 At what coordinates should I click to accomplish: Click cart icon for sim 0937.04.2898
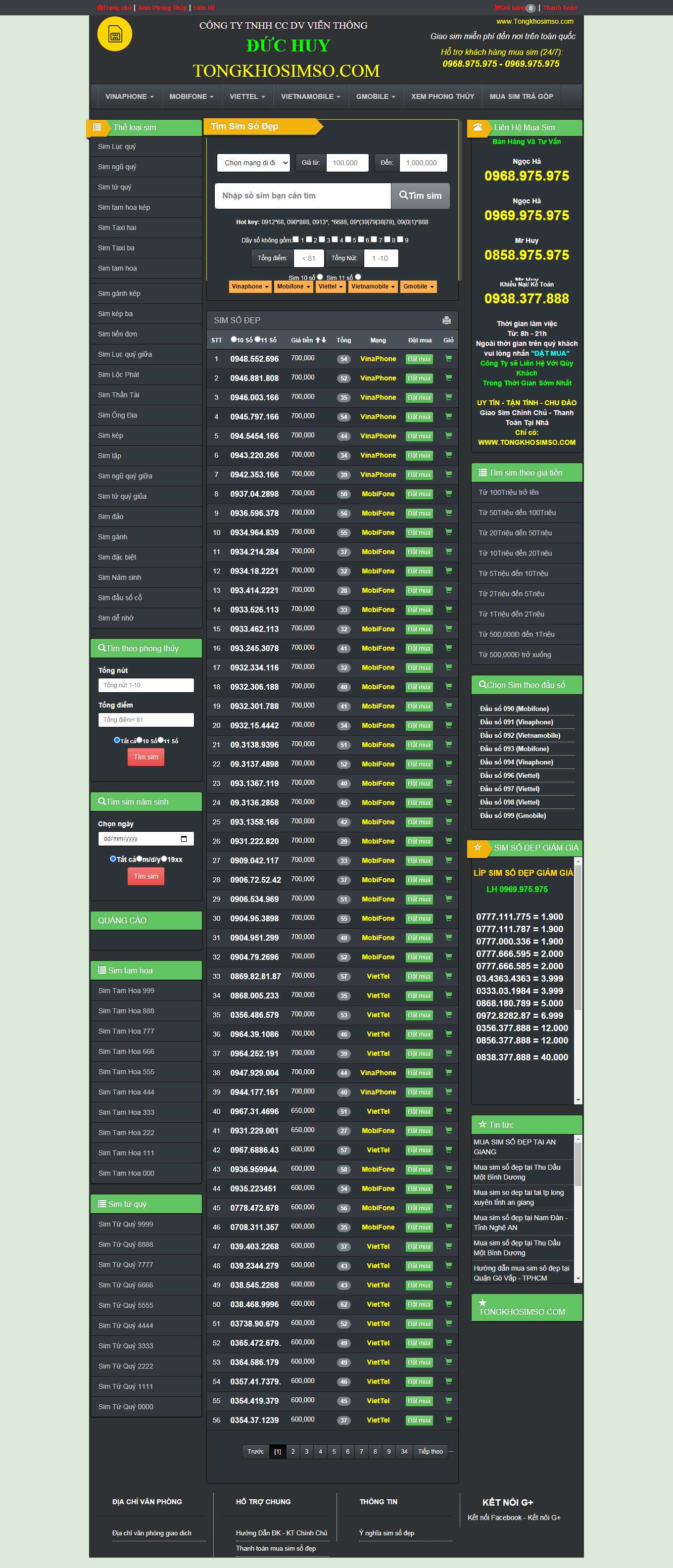[x=448, y=494]
